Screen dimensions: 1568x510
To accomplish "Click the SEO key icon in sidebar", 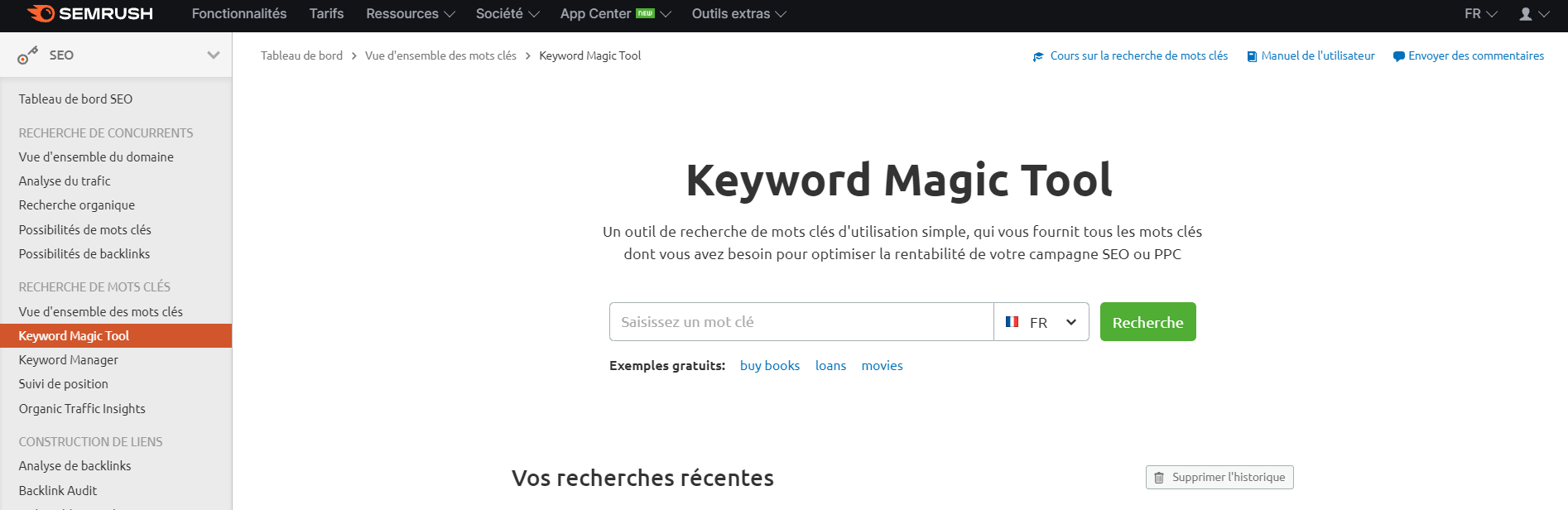I will pyautogui.click(x=27, y=55).
